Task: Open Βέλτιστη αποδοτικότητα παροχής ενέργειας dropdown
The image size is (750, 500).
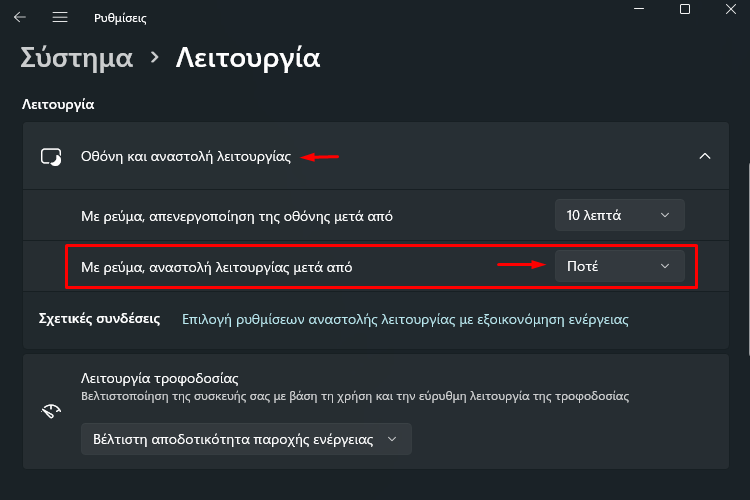Action: pos(246,439)
